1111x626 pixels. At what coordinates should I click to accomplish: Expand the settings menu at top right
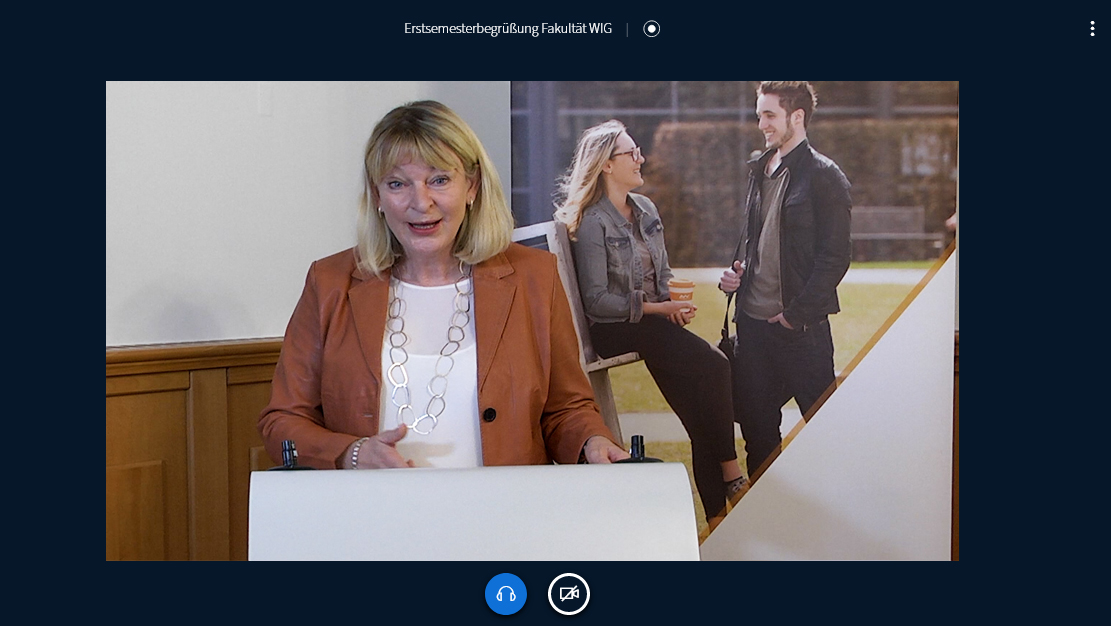pos(1092,29)
